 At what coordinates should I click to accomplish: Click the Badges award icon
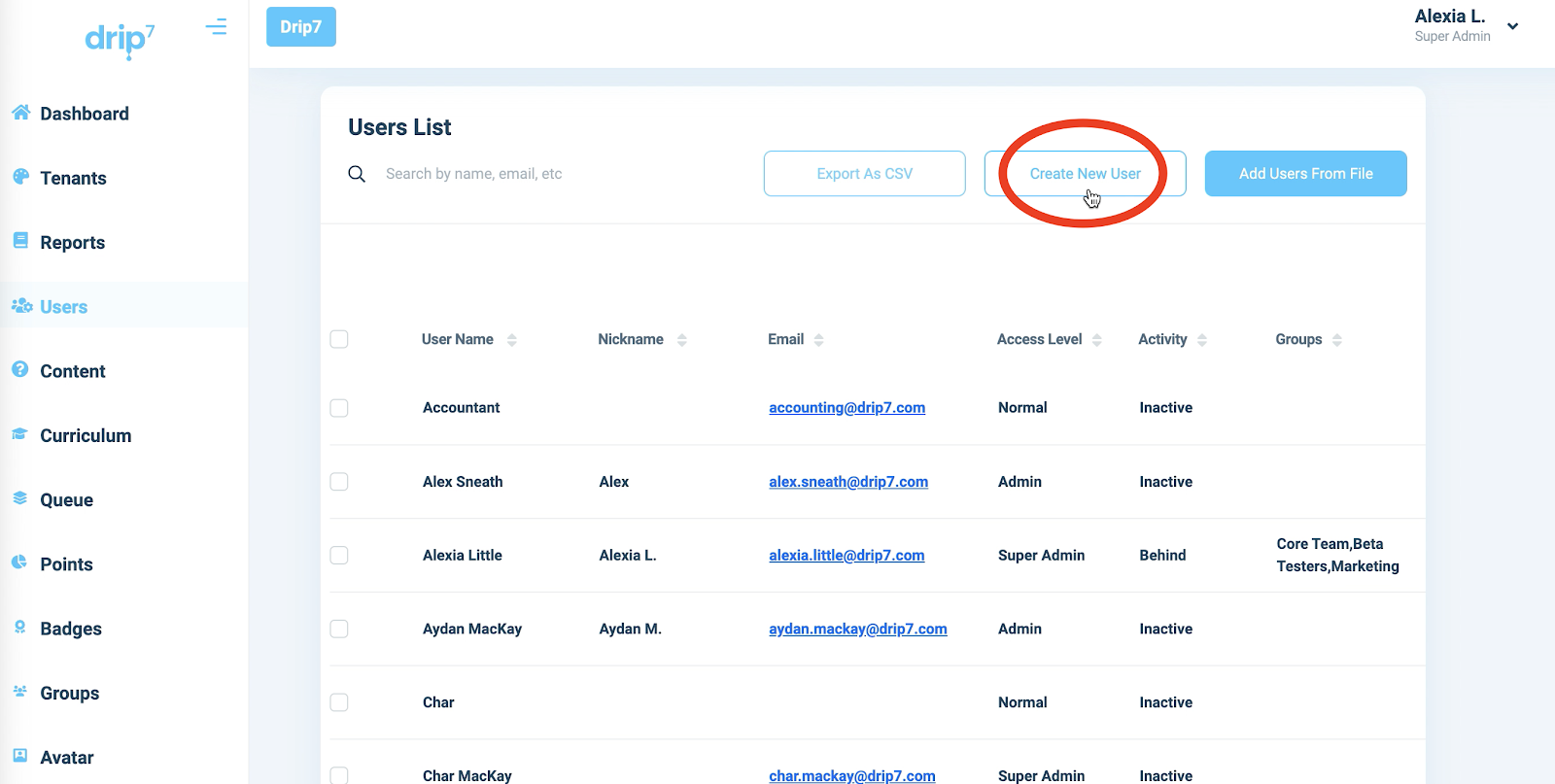[19, 628]
